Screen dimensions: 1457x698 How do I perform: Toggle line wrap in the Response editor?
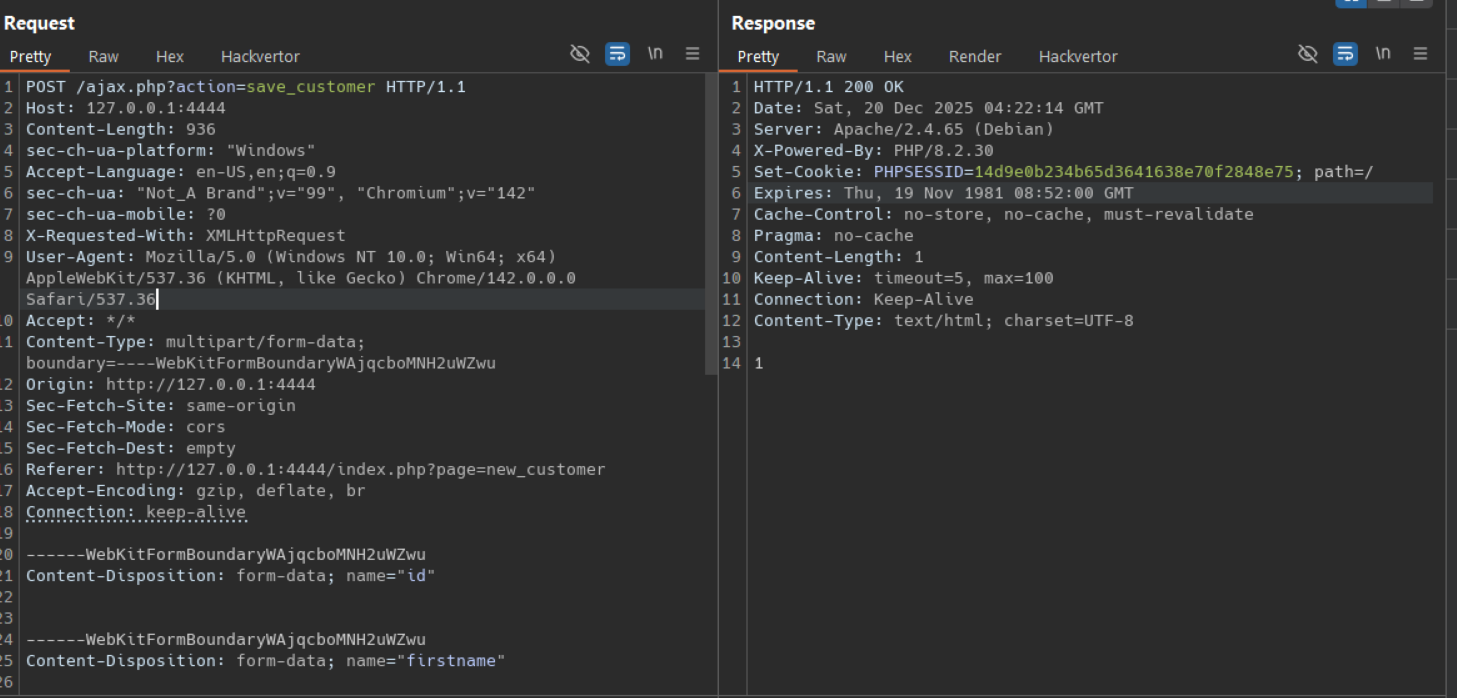(1346, 54)
